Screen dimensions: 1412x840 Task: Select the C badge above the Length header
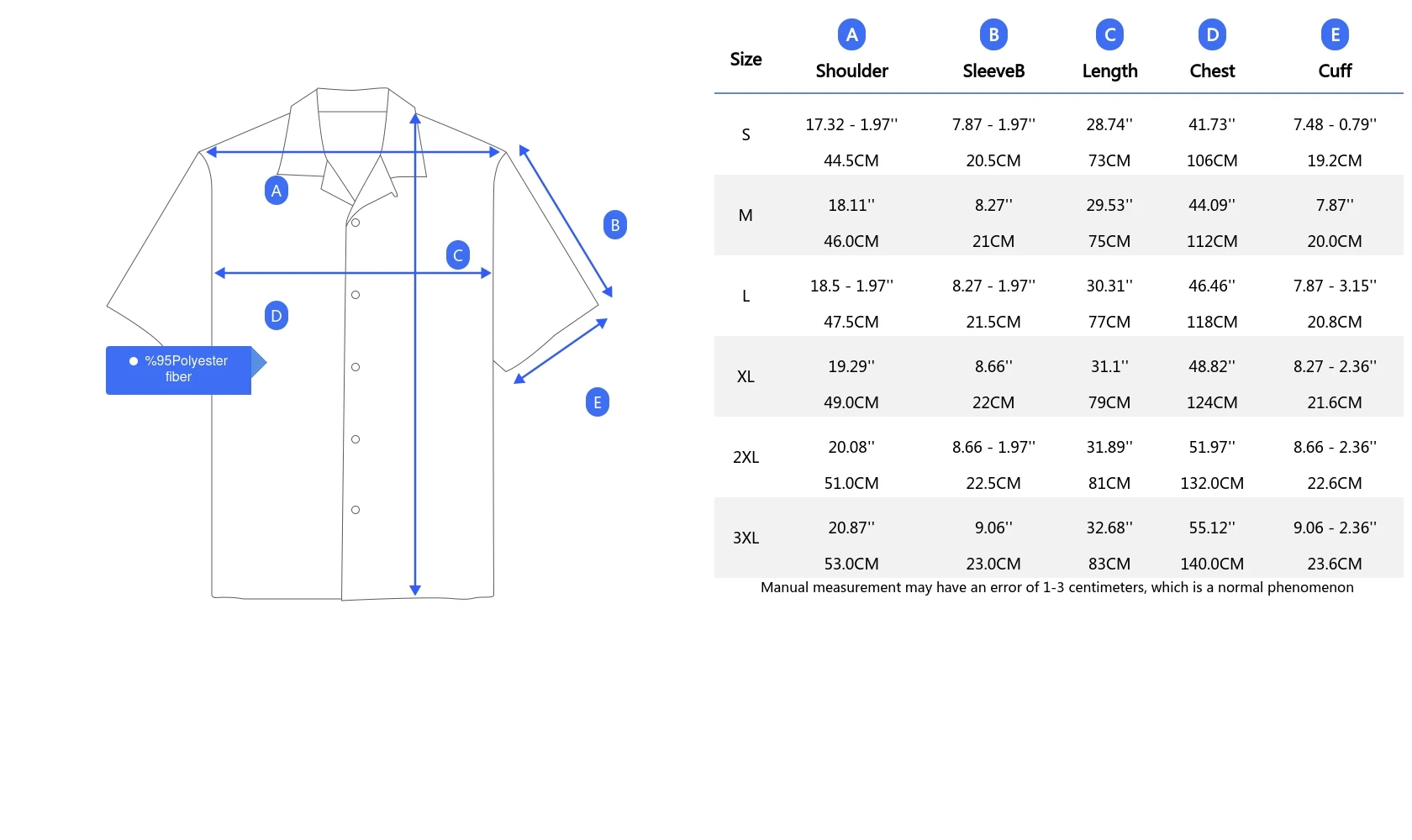pos(1109,34)
